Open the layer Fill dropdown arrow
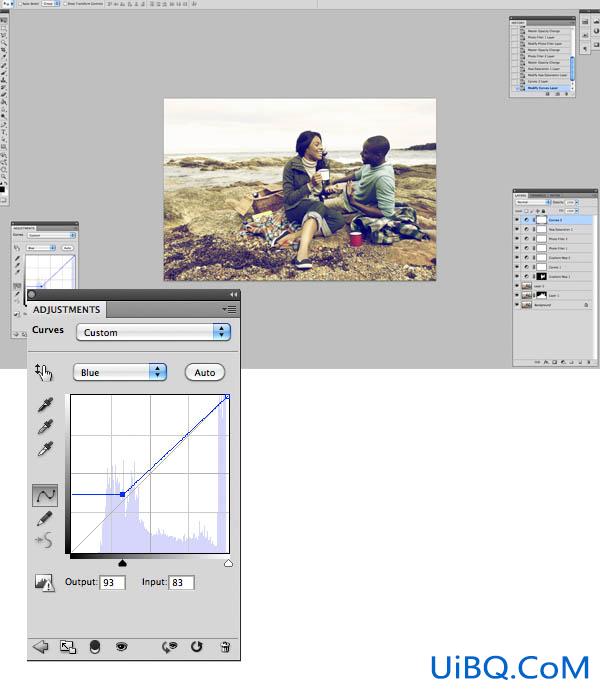This screenshot has height=692, width=600. click(577, 211)
